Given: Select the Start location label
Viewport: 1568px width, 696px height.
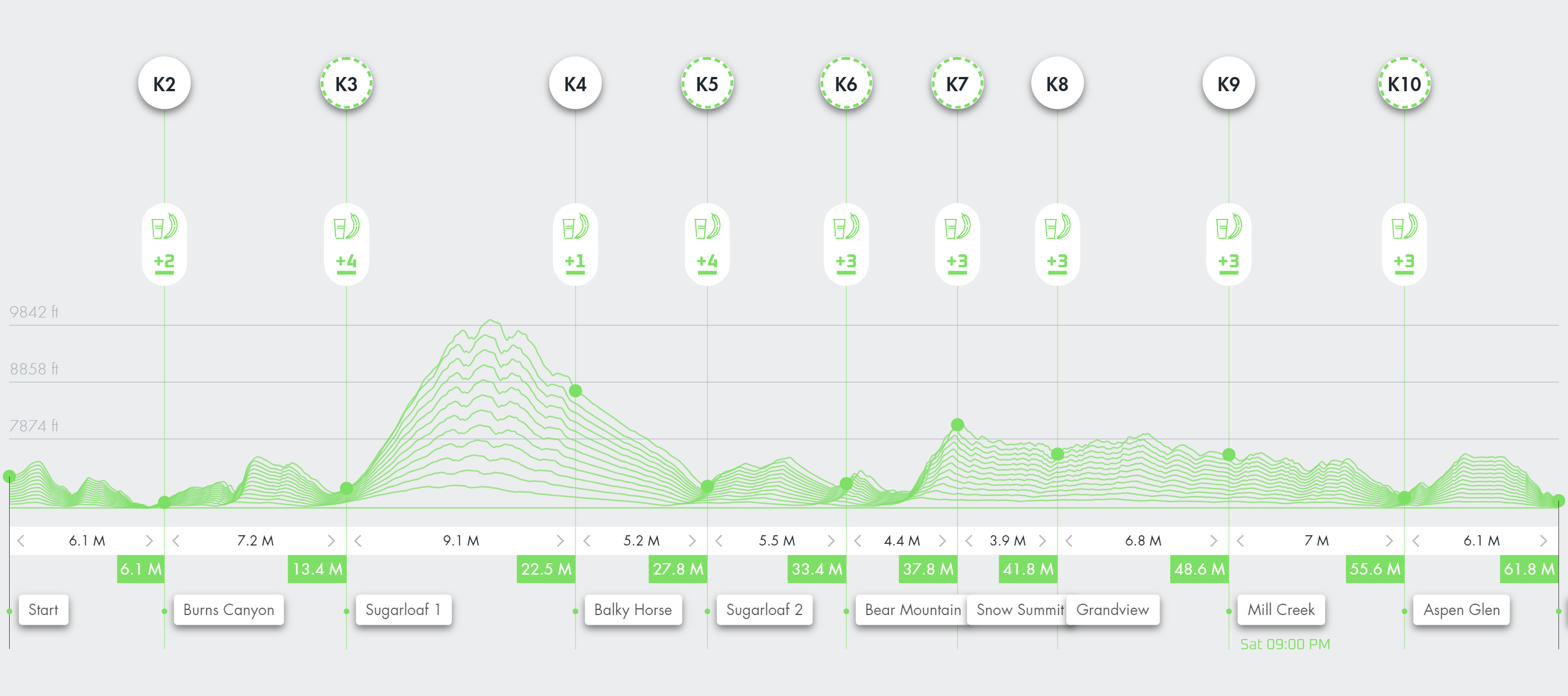Looking at the screenshot, I should tap(43, 610).
